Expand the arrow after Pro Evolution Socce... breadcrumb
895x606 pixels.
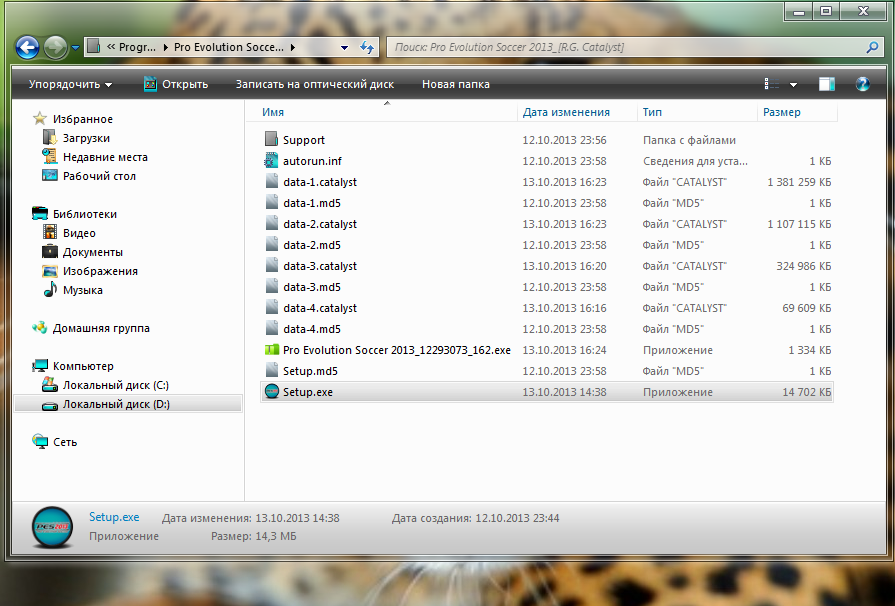(x=292, y=47)
